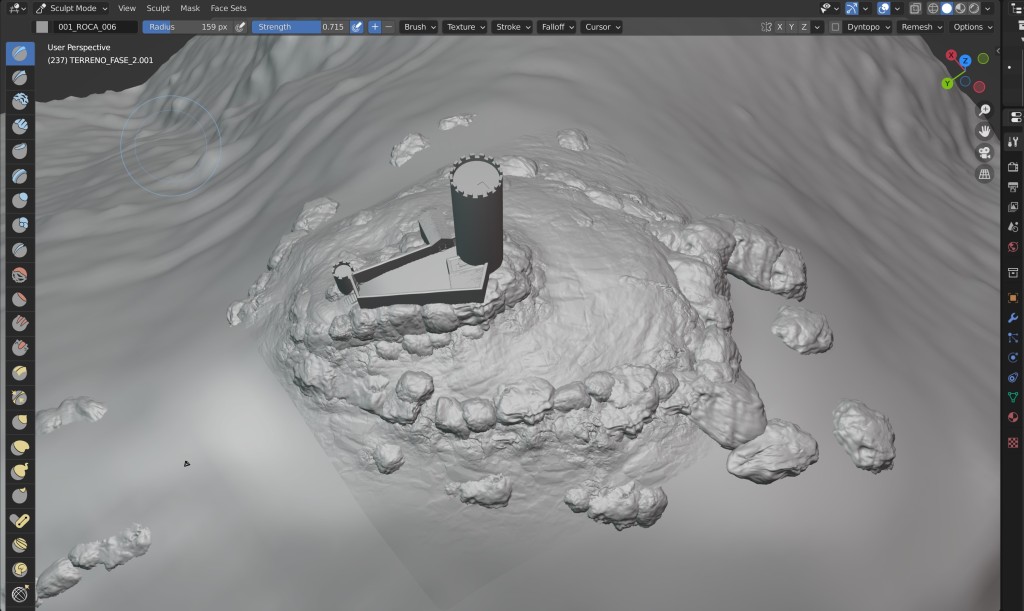
Task: Expand the Falloff dropdown
Action: tap(558, 27)
